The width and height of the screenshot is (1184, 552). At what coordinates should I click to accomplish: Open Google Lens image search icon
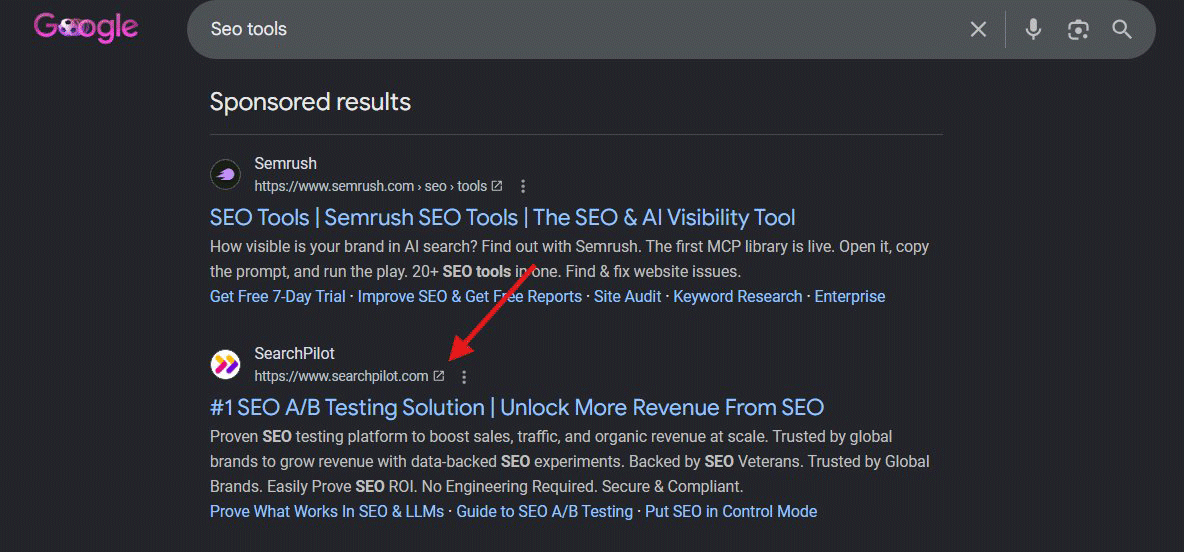[1078, 29]
